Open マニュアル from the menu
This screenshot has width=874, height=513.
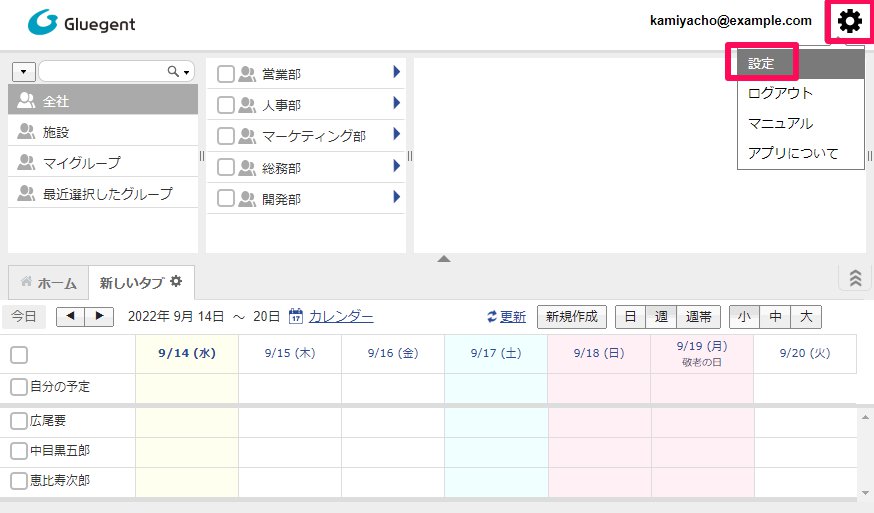point(800,123)
